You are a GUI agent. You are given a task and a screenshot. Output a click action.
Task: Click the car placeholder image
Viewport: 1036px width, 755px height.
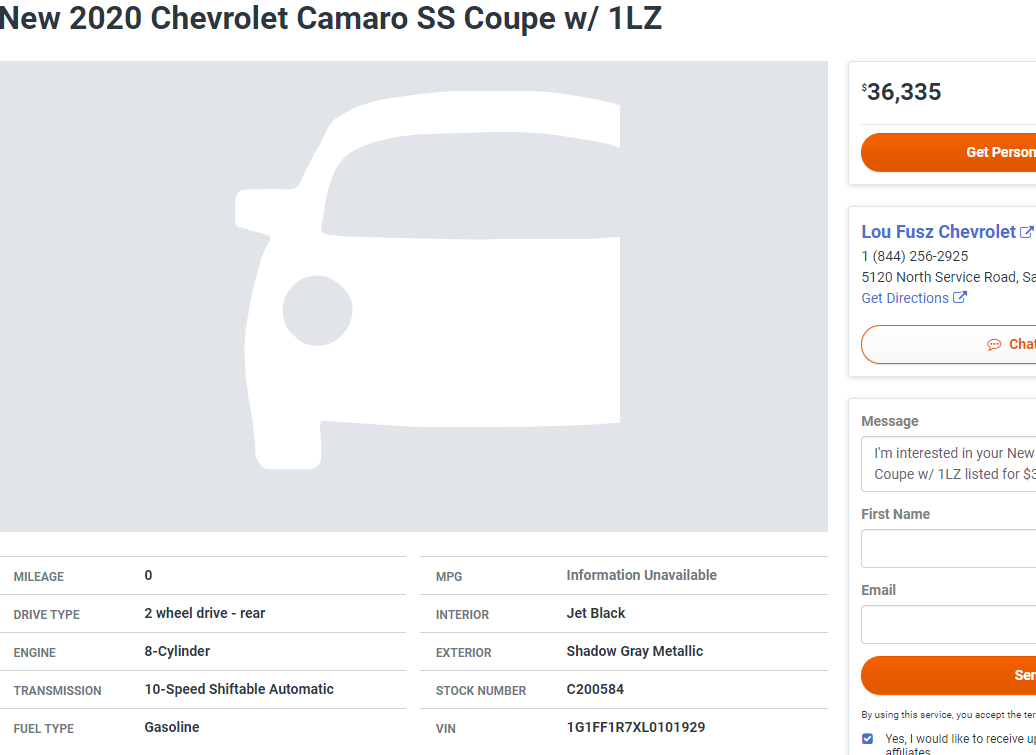coord(414,296)
